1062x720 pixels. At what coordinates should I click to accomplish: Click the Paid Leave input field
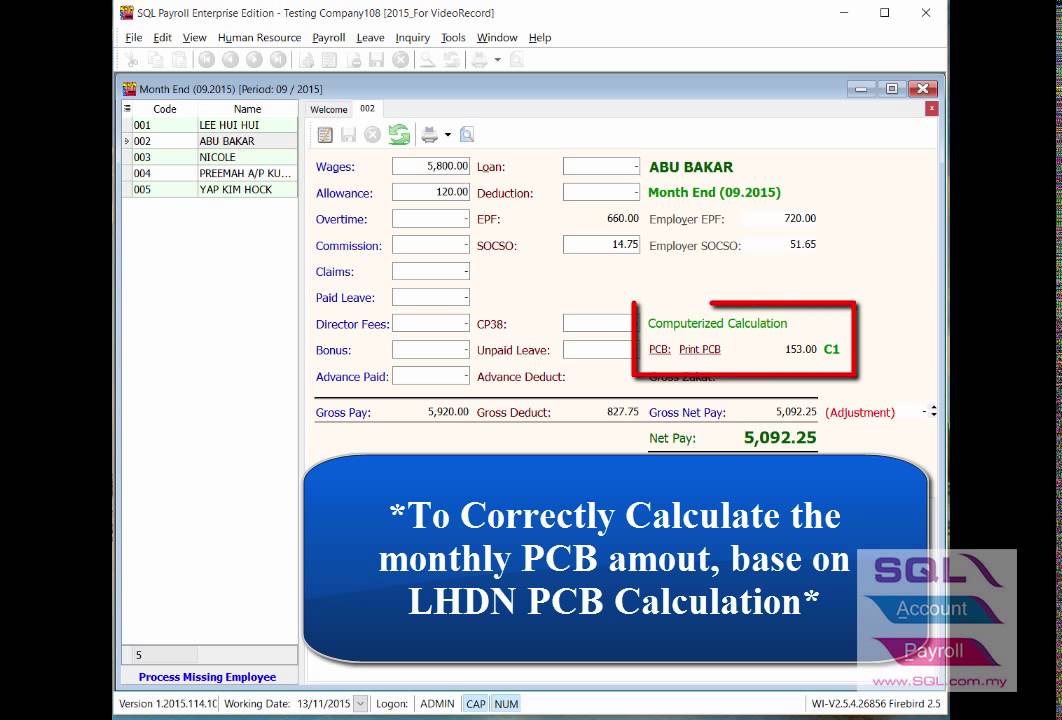point(431,297)
